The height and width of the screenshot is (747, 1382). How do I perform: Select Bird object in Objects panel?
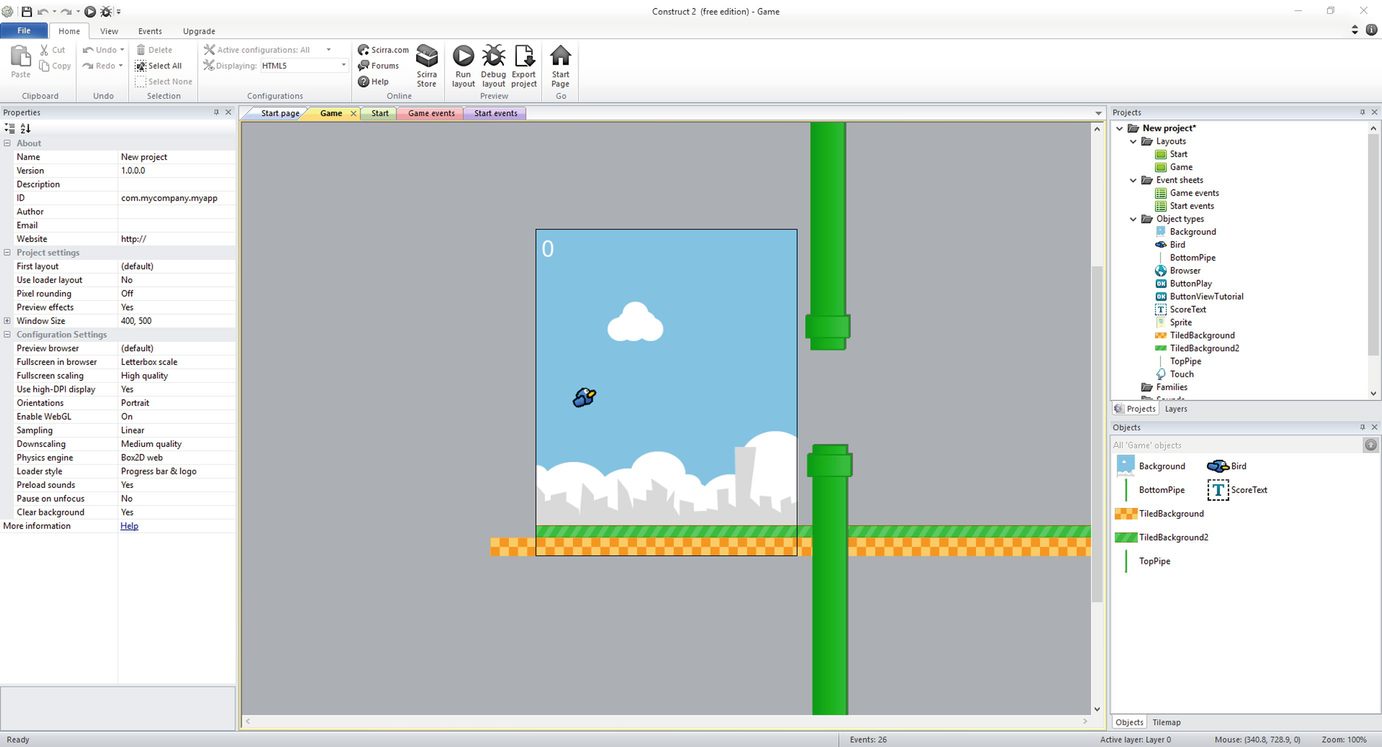click(x=1227, y=466)
